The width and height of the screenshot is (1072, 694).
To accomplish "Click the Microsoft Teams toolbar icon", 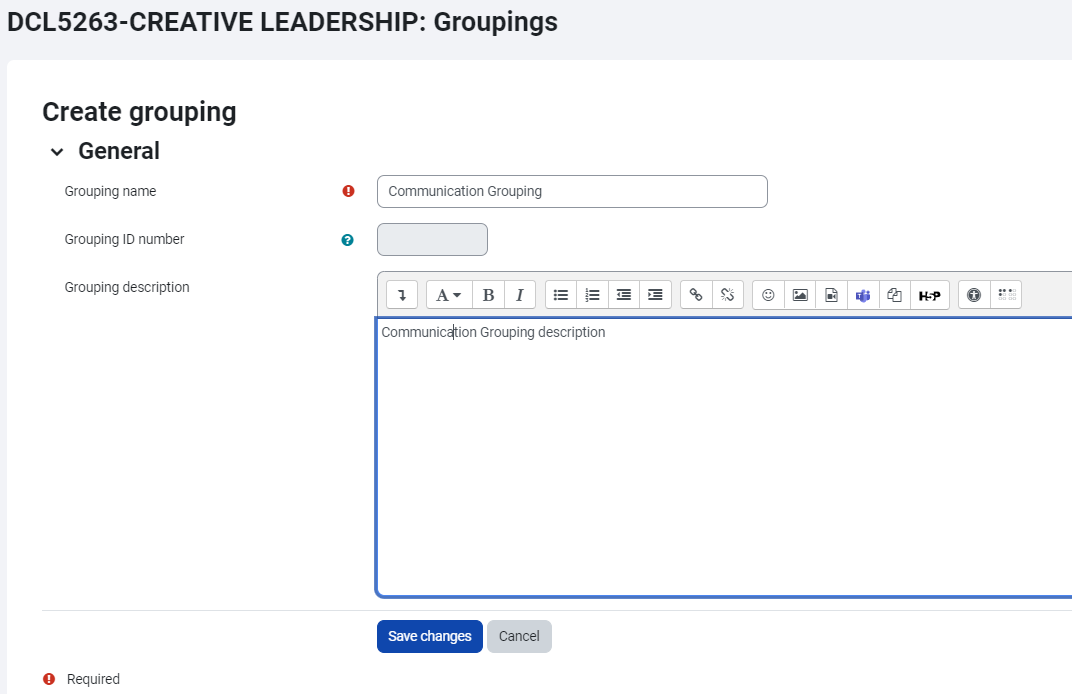I will [862, 294].
